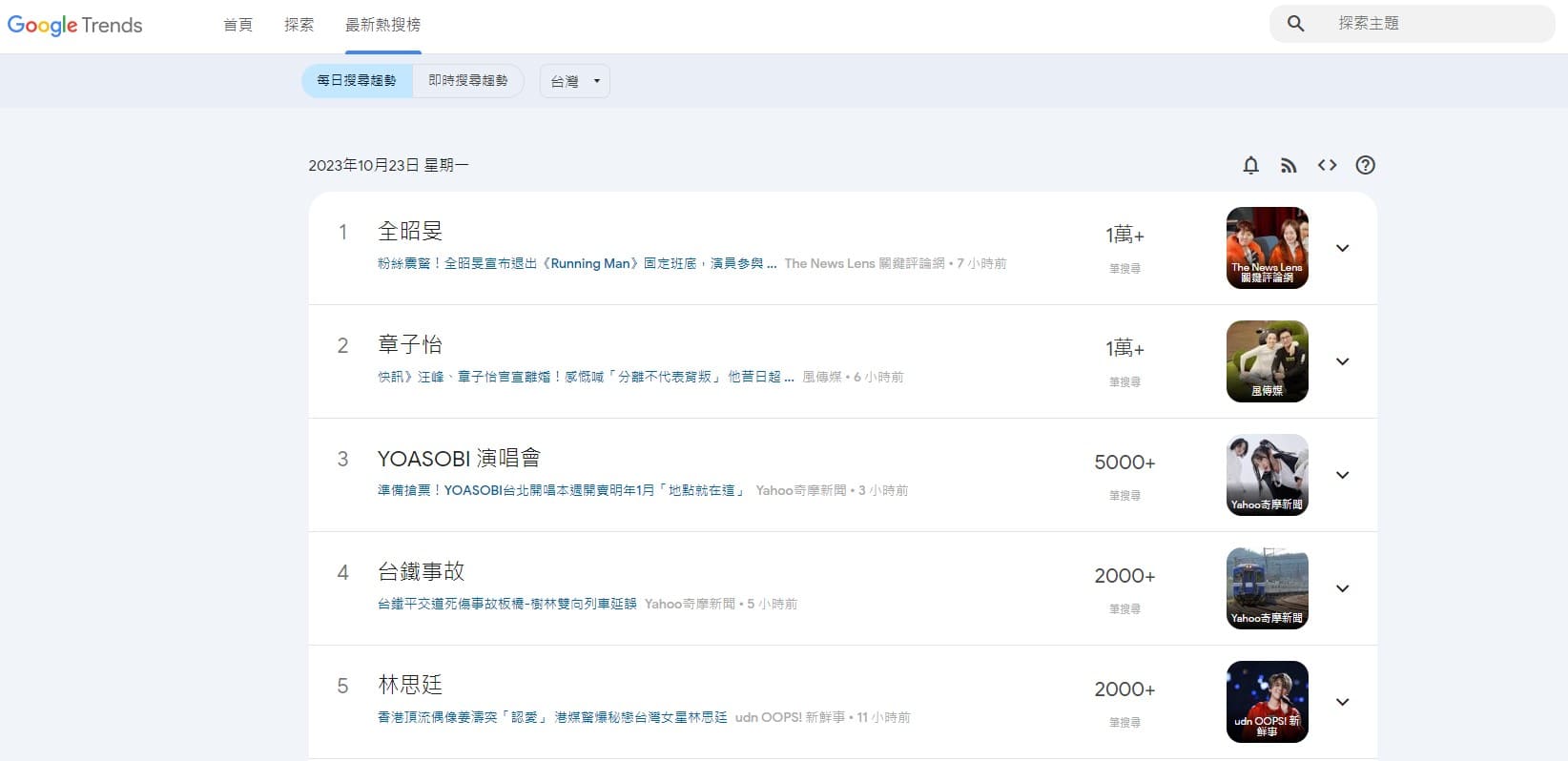Viewport: 1568px width, 761px height.
Task: Click 2000+ count for 林思廷
Action: point(1124,689)
